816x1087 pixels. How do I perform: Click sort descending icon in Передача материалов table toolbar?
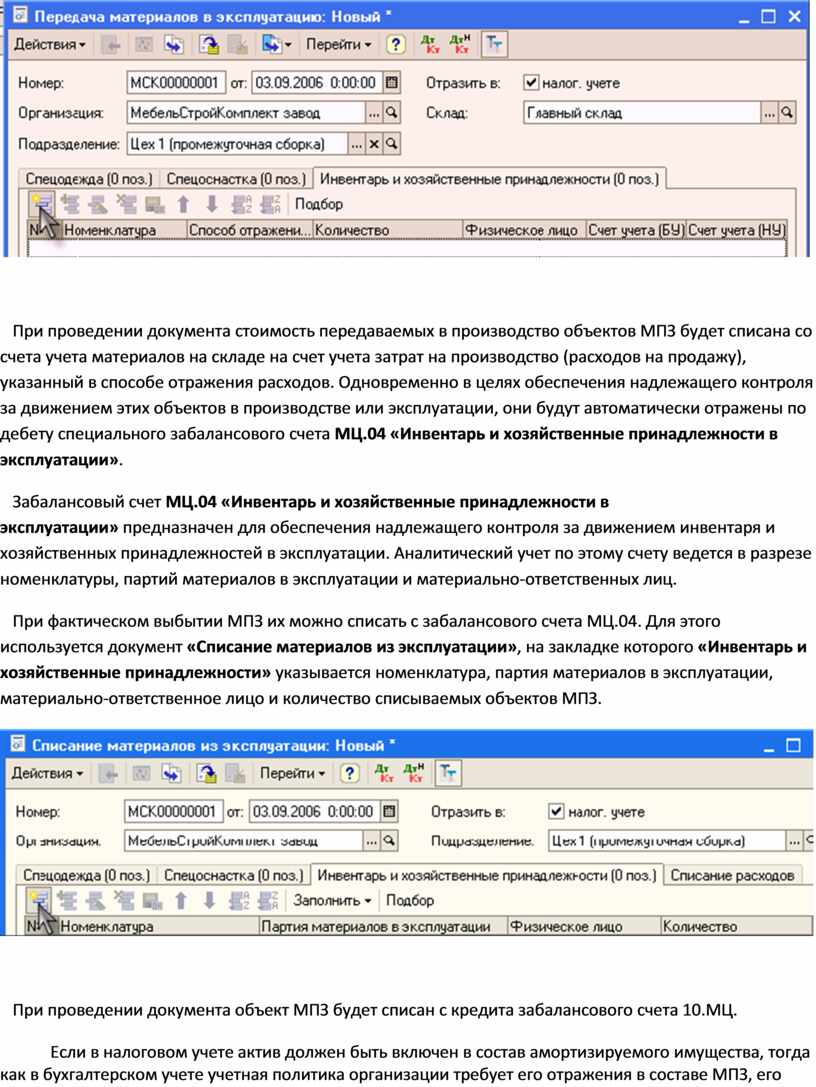(270, 205)
